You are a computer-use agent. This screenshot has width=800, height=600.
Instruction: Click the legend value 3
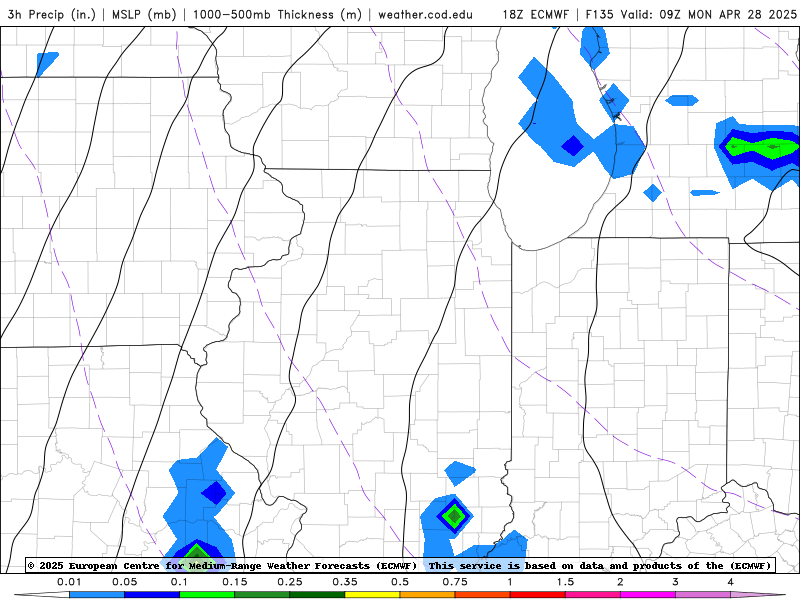[x=676, y=582]
